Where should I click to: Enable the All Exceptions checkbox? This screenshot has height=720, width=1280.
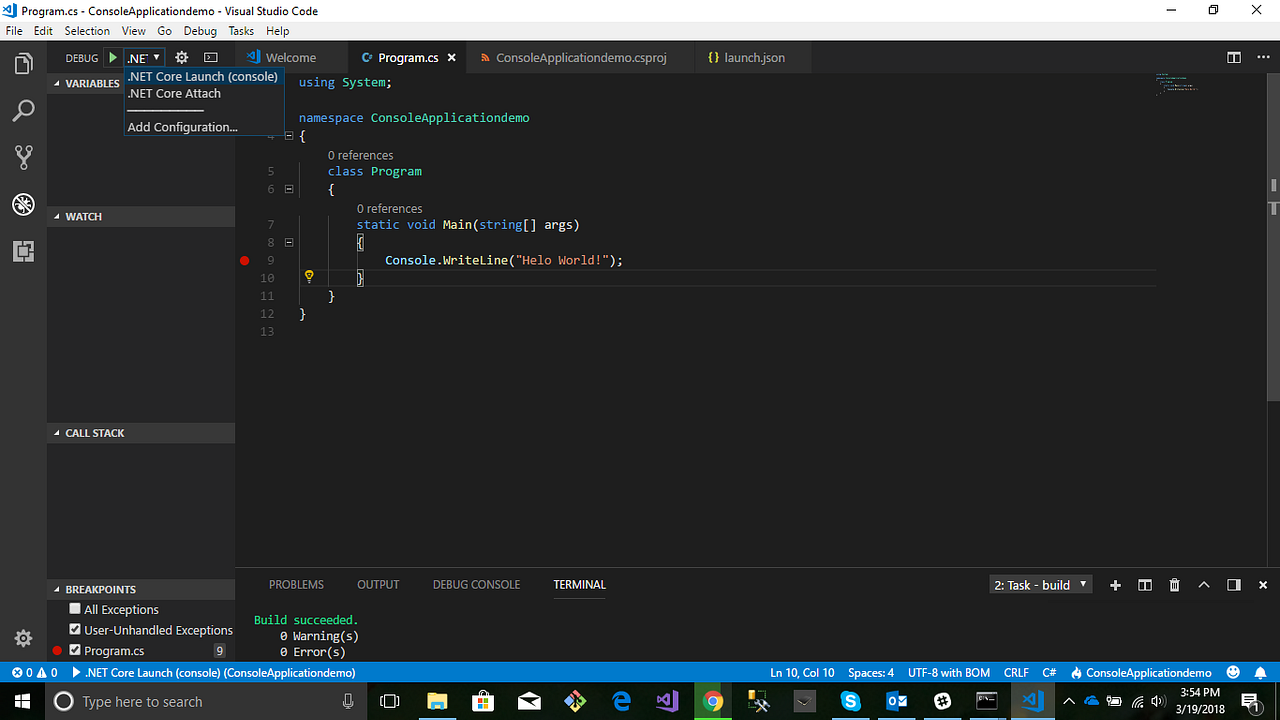click(74, 608)
